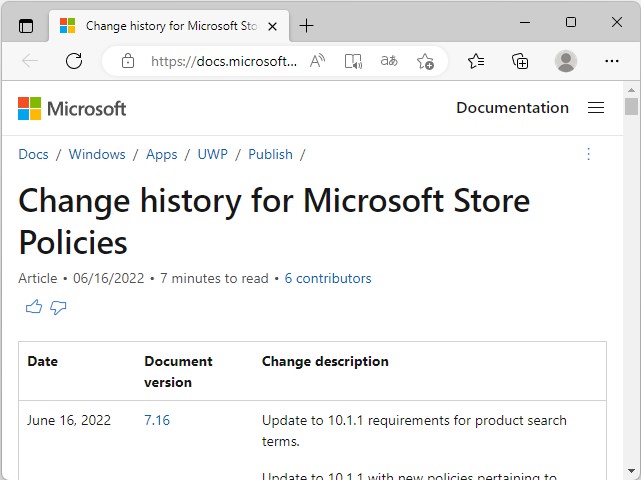This screenshot has width=641, height=480.
Task: Enter Immersive Reader mode
Action: click(x=353, y=61)
